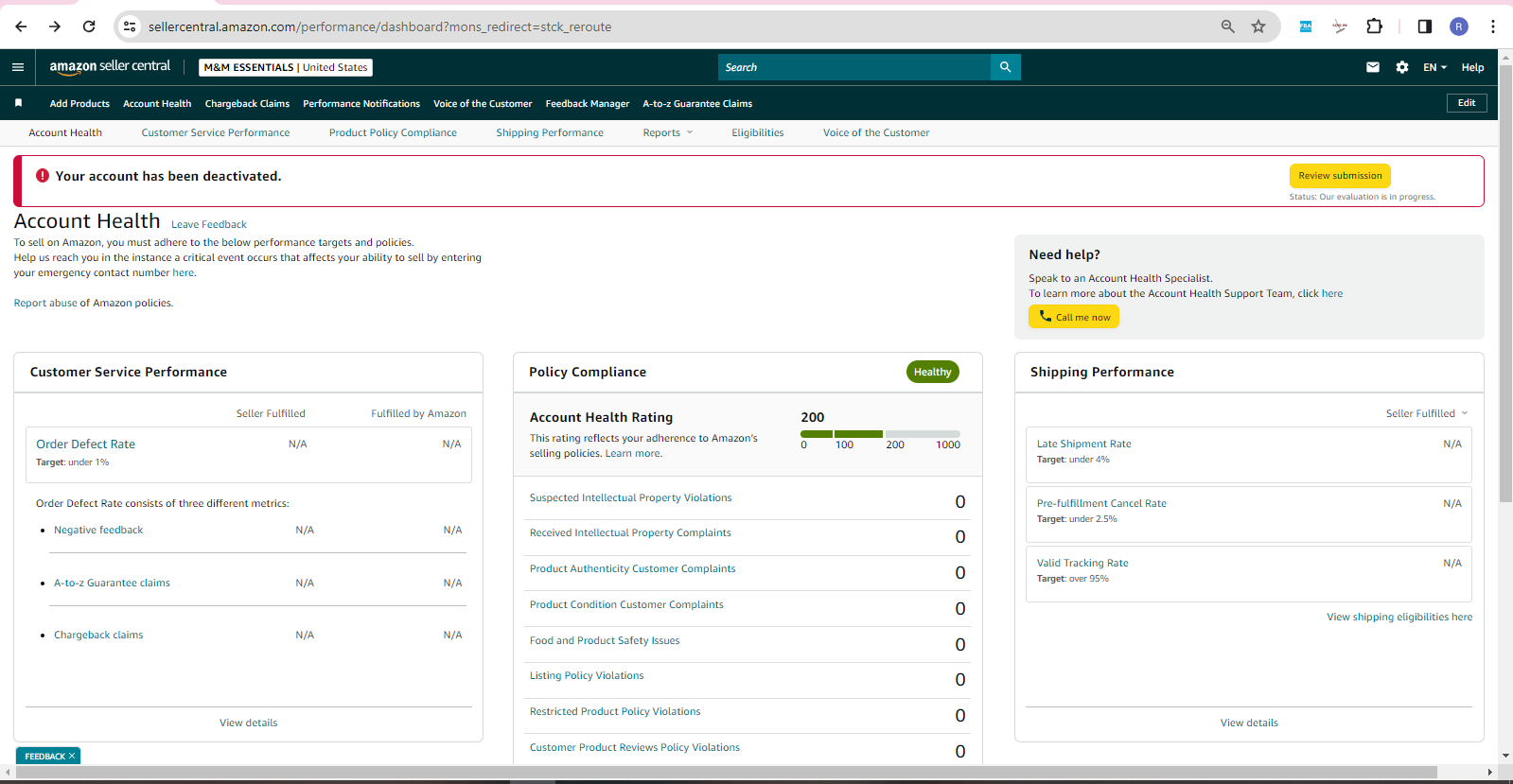This screenshot has width=1513, height=784.
Task: Open Chargeback Claims in the favorites bar
Action: tap(247, 104)
